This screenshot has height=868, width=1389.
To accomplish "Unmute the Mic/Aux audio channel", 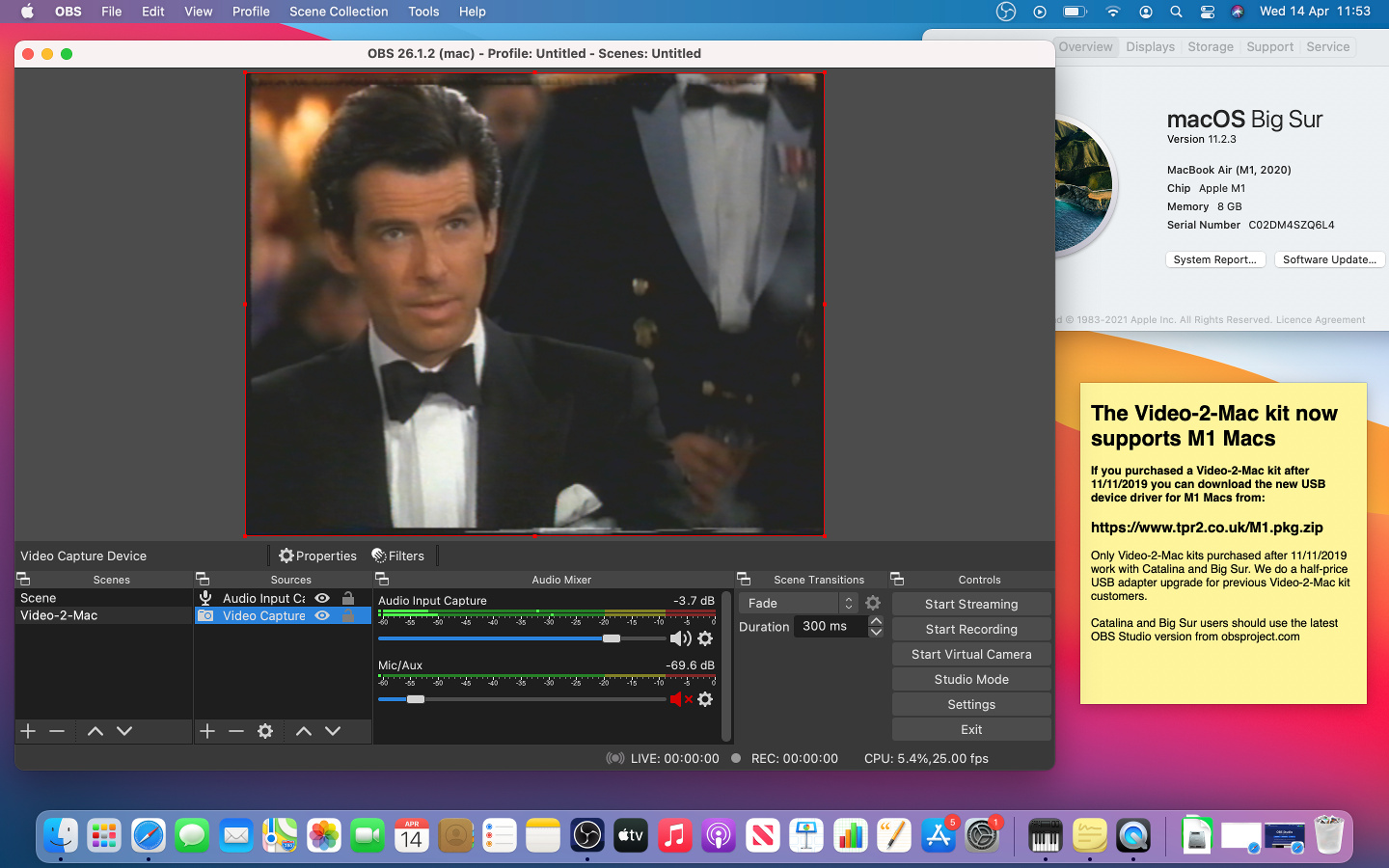I will tap(680, 699).
